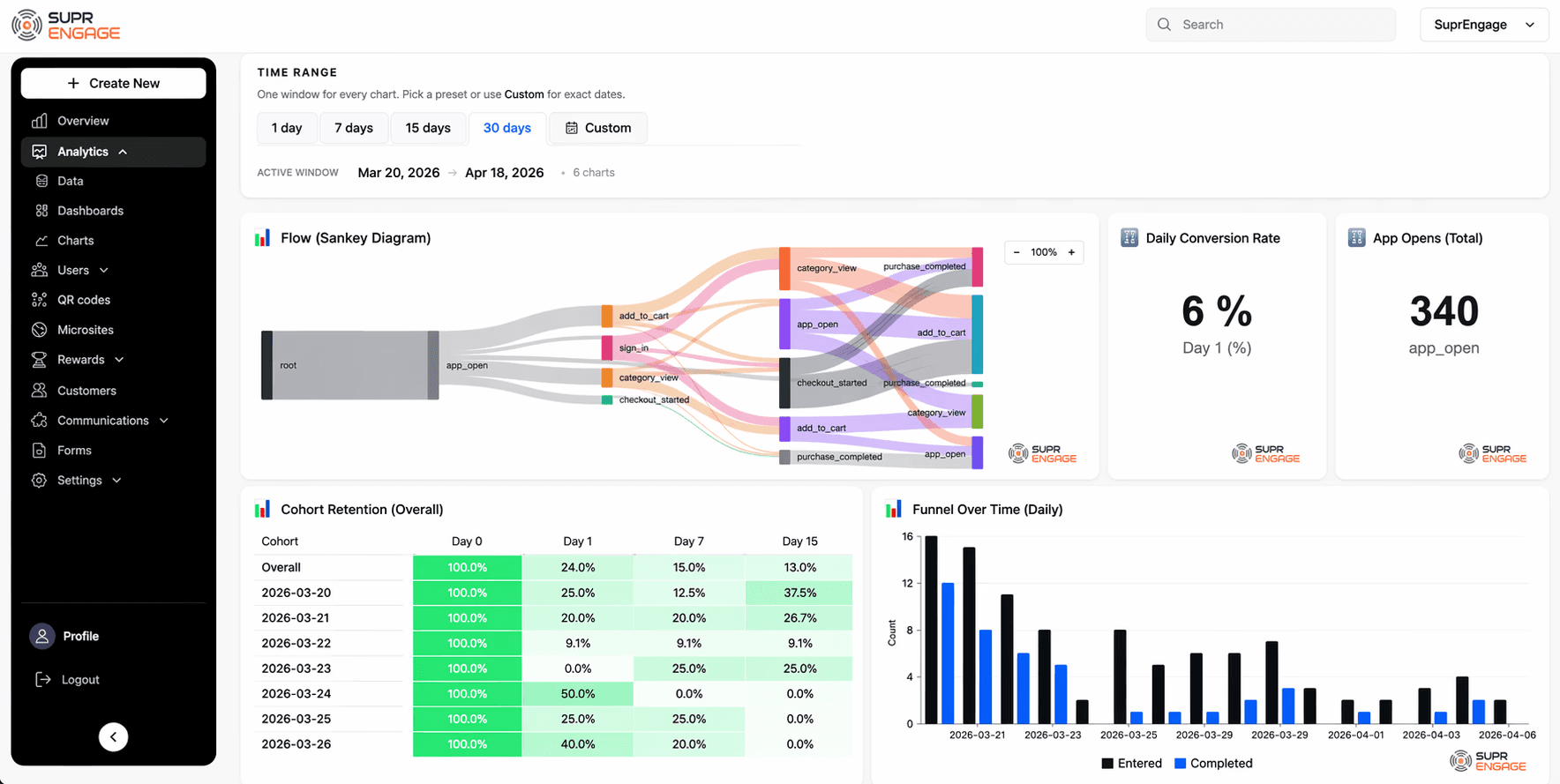Open the QR codes sidebar icon

[39, 300]
